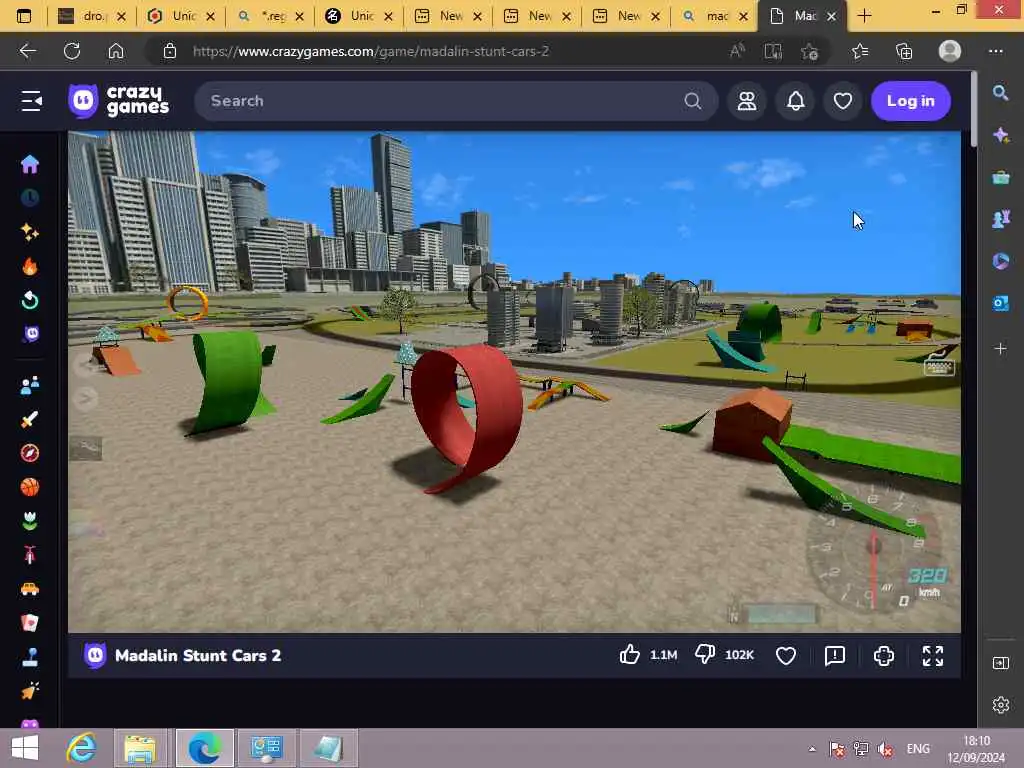The height and width of the screenshot is (768, 1024).
Task: Focus the CrazyGames Search field
Action: pyautogui.click(x=456, y=101)
